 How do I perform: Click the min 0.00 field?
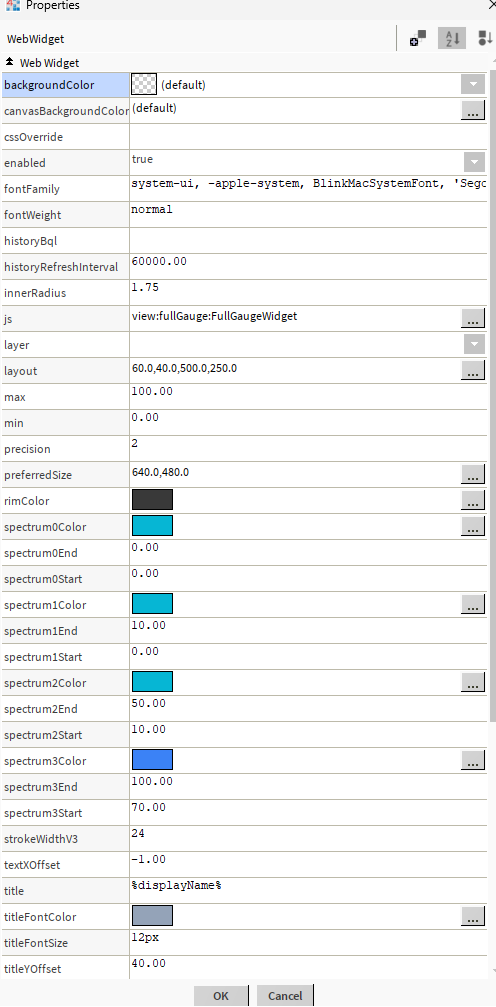coord(308,423)
